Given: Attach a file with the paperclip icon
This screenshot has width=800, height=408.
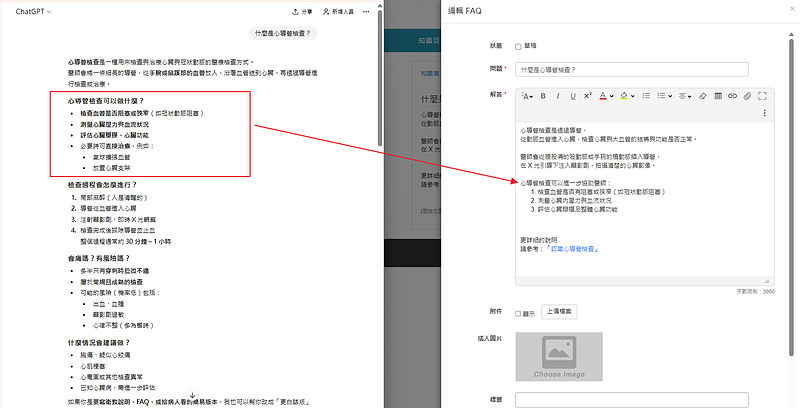Looking at the screenshot, I should click(x=747, y=96).
